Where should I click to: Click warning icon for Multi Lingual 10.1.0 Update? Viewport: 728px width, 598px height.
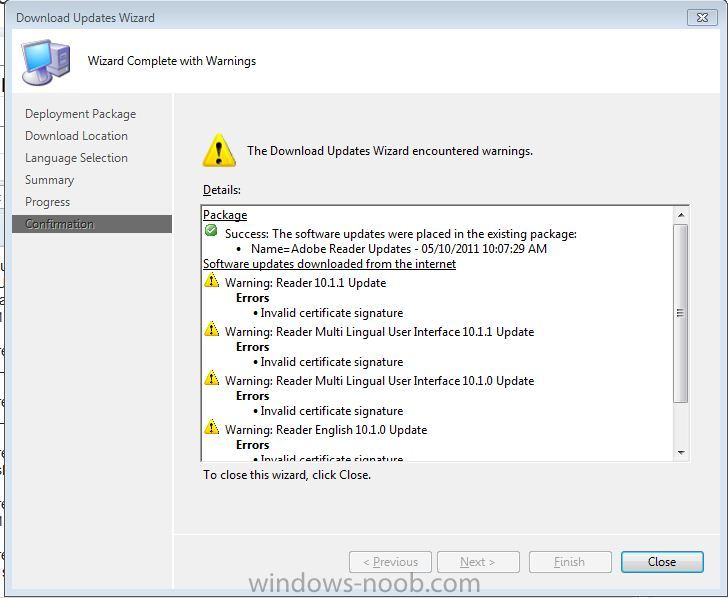(x=212, y=378)
